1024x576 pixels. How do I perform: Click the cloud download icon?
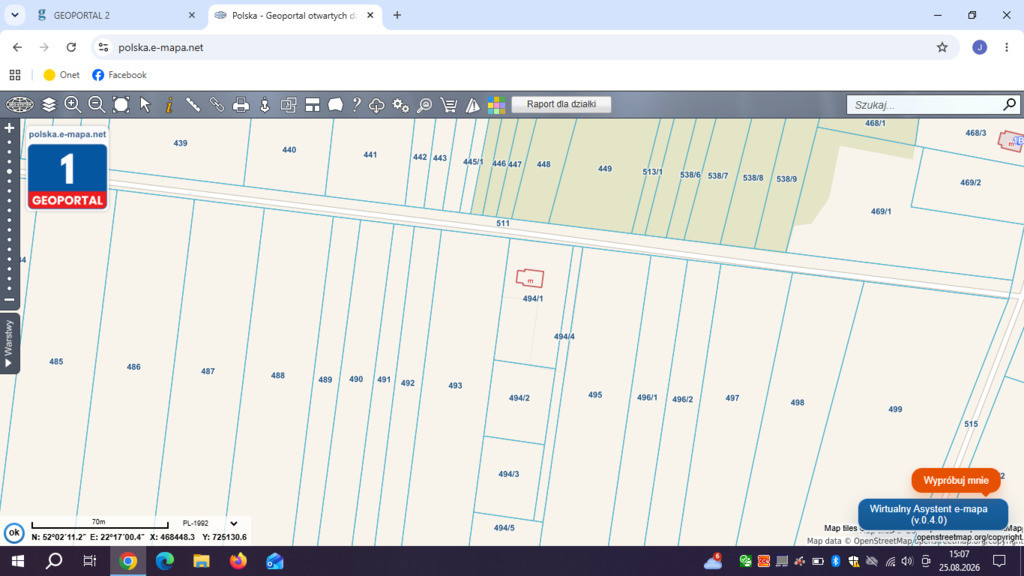377,104
